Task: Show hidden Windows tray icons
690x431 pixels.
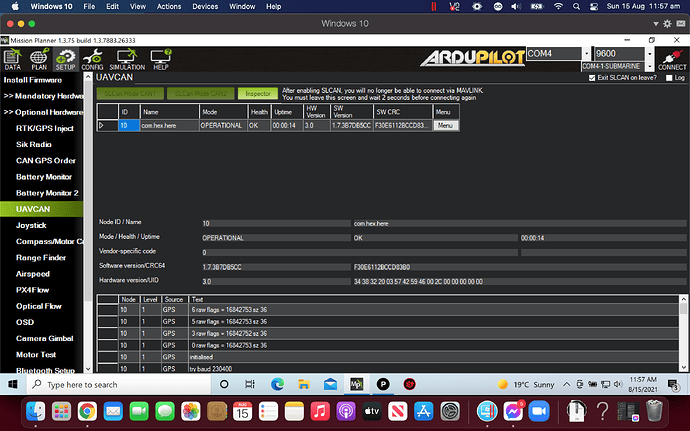Action: (567, 384)
